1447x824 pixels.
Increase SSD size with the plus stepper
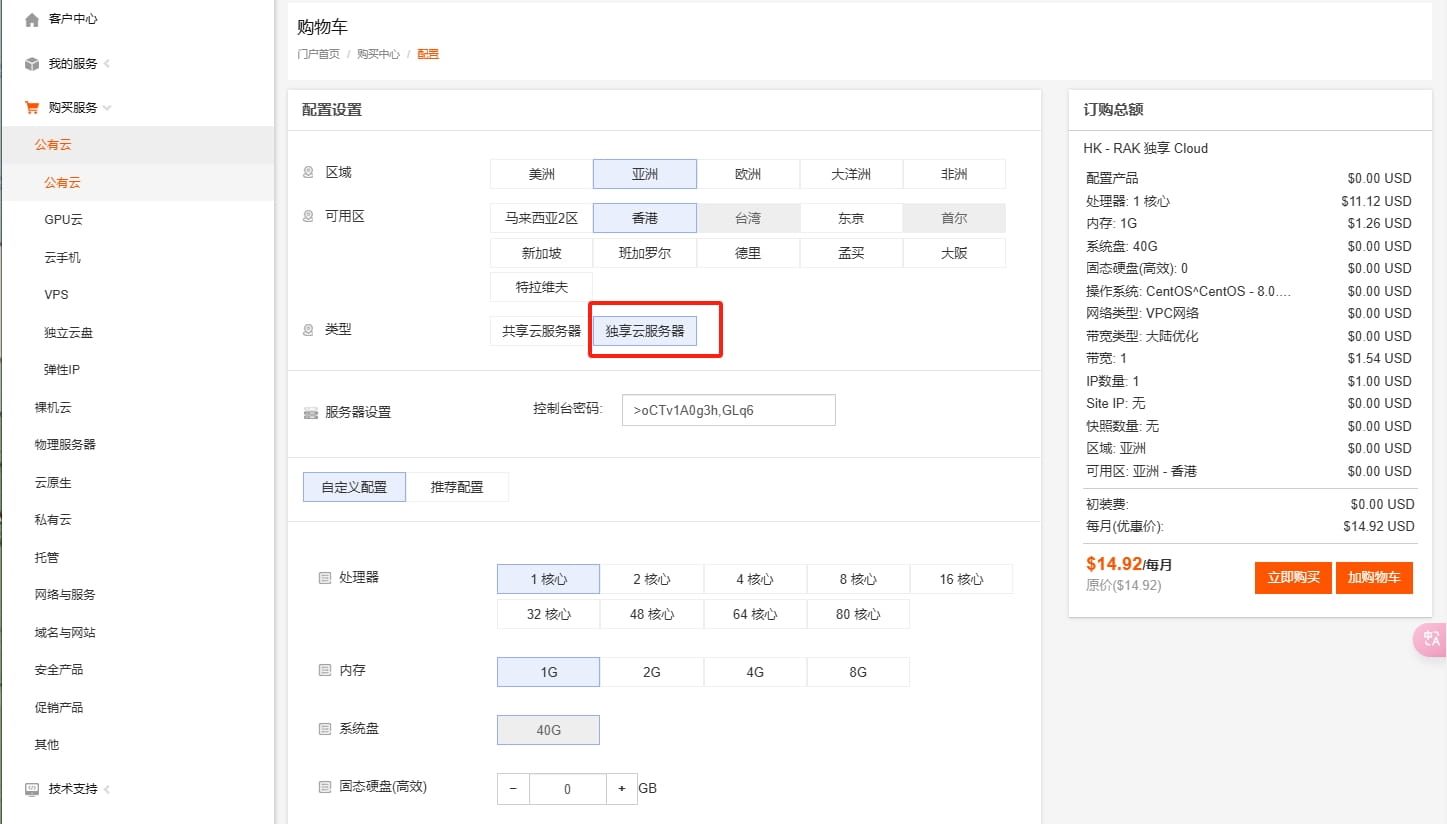pos(622,788)
